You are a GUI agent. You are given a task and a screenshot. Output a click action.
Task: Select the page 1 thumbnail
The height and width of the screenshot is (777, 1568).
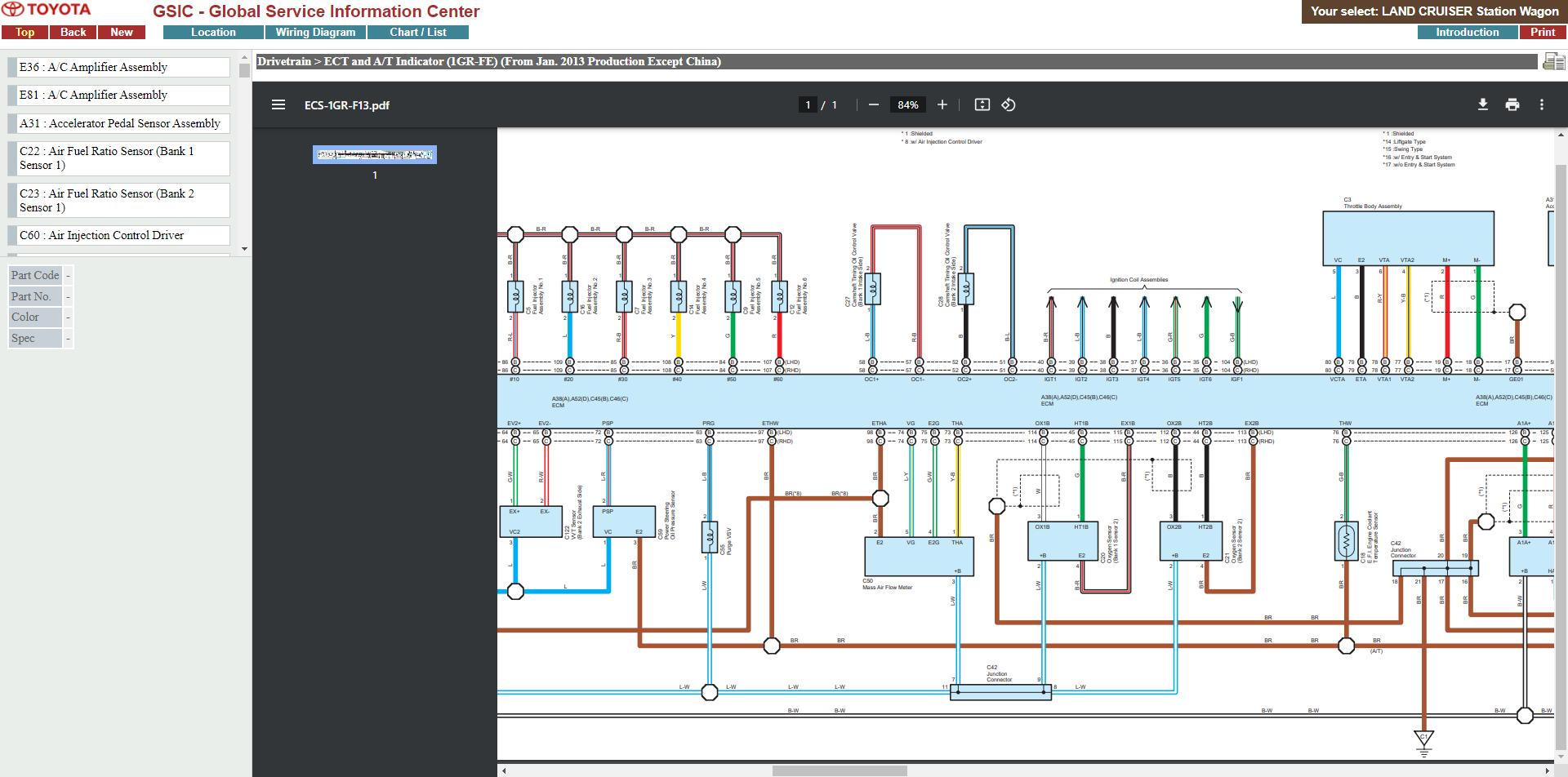pyautogui.click(x=375, y=154)
